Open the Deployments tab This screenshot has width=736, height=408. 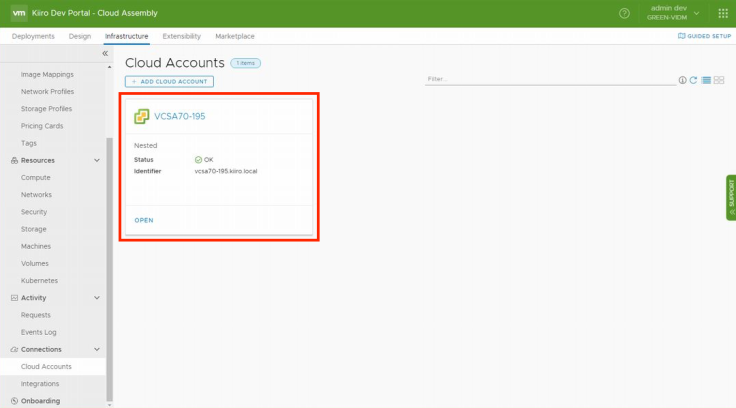[x=33, y=36]
